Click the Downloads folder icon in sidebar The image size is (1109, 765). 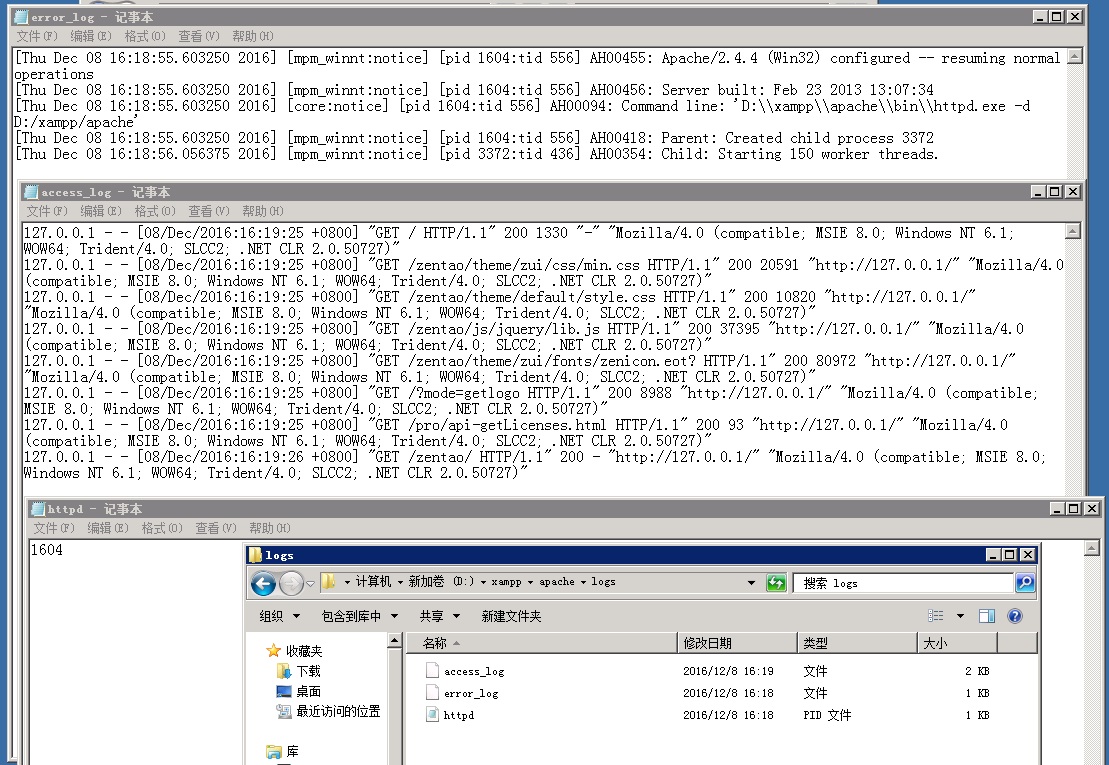tap(283, 671)
